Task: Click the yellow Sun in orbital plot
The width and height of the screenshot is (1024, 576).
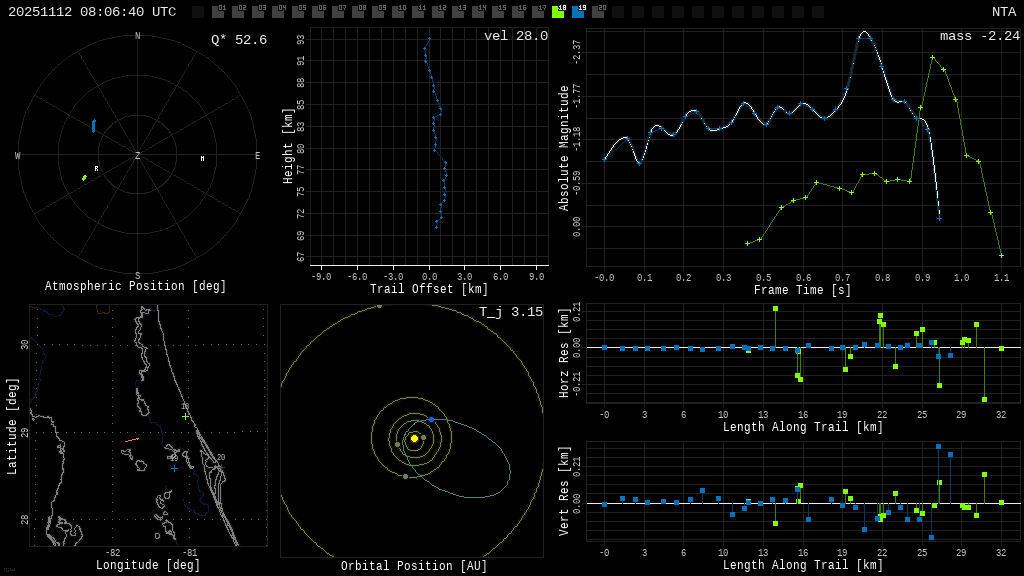Action: (x=414, y=438)
